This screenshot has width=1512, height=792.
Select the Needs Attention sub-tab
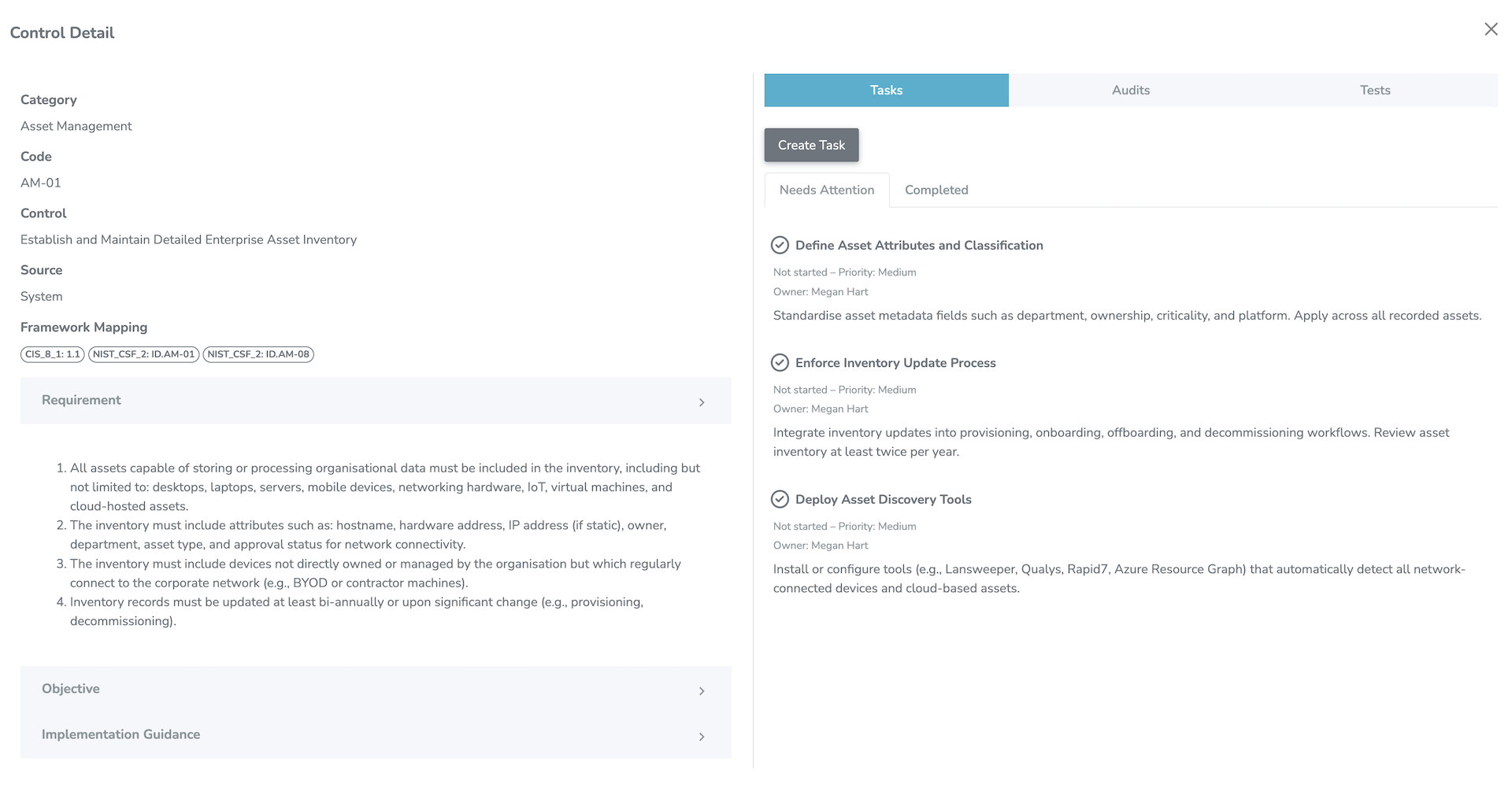827,191
